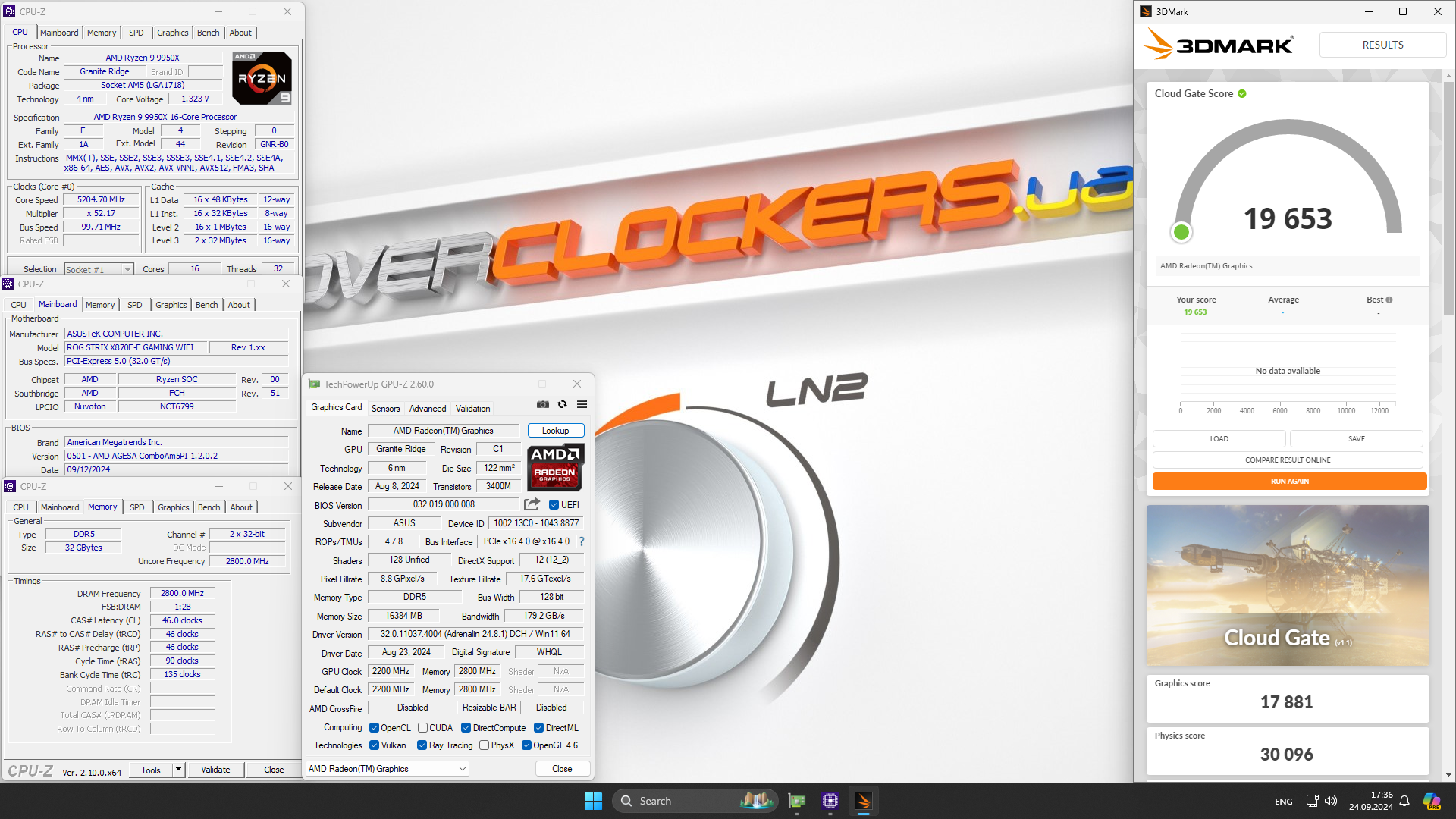Toggle the UEFI checkbox
Screen dimensions: 1456x819
(554, 505)
